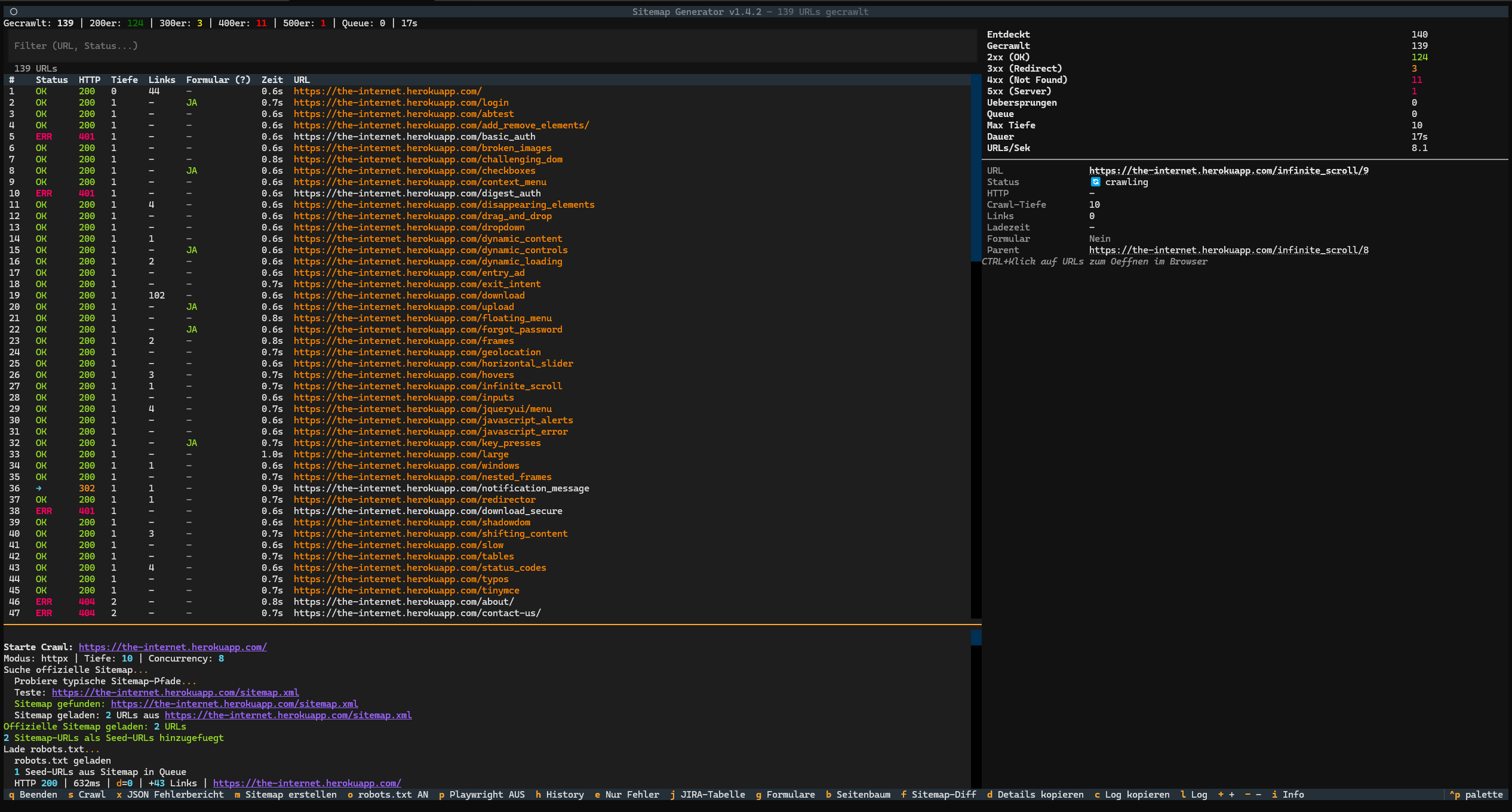Open the command palette

[1478, 795]
